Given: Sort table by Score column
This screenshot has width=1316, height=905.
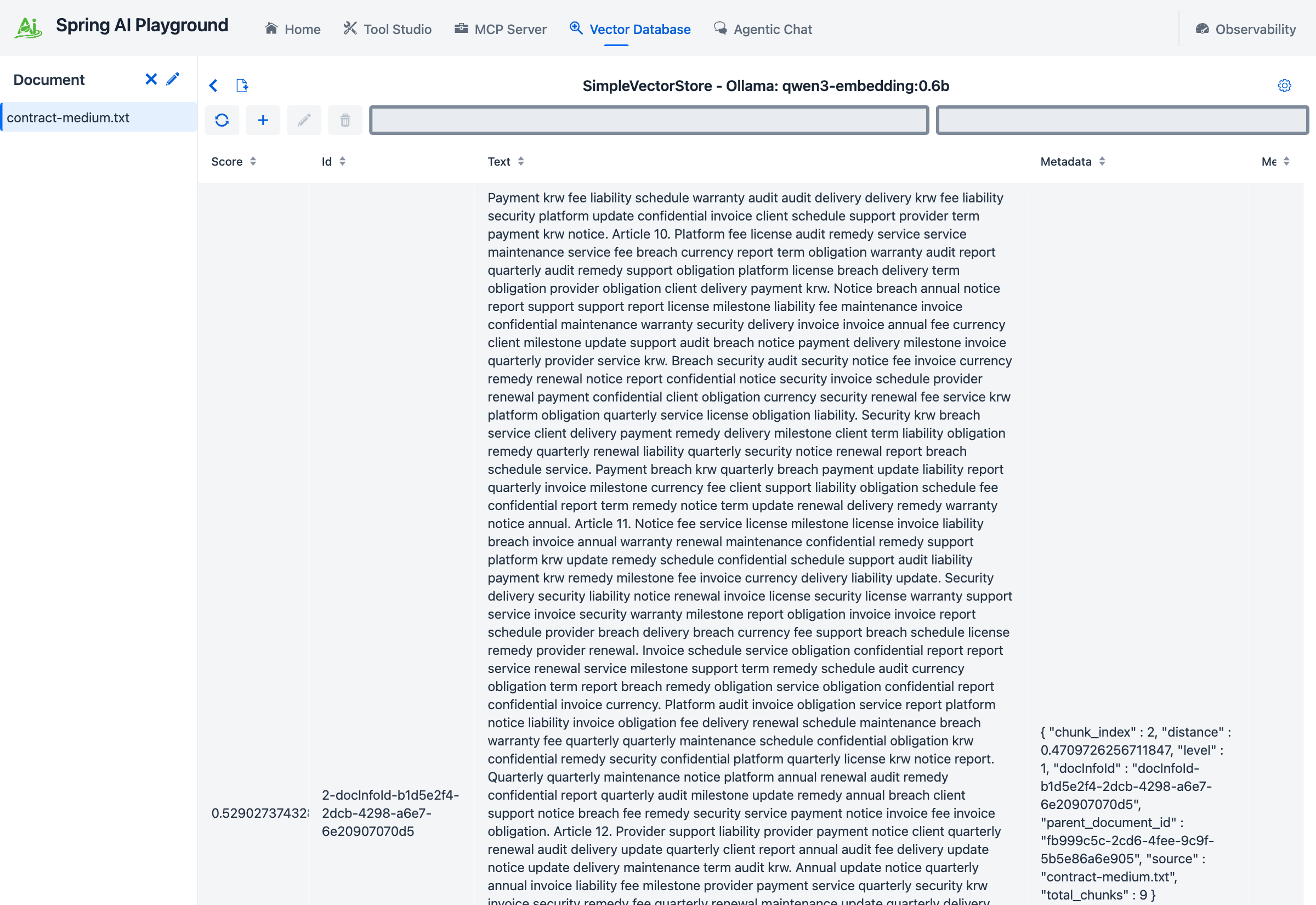Looking at the screenshot, I should (x=234, y=162).
